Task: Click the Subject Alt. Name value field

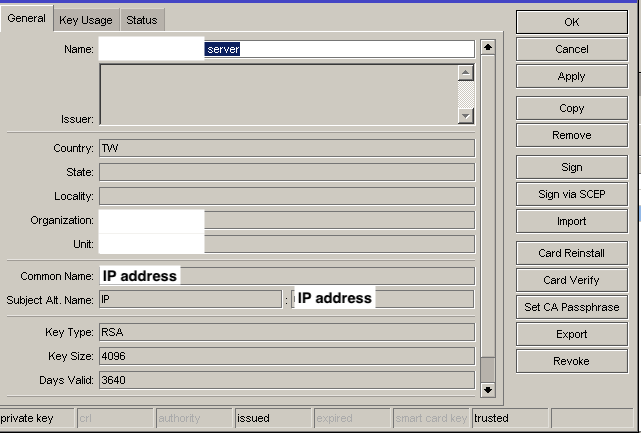Action: click(383, 299)
